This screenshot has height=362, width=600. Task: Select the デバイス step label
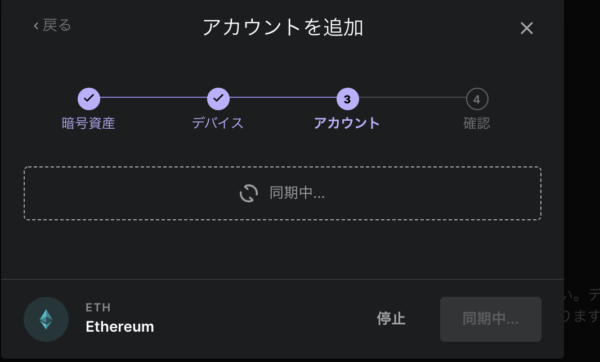click(x=218, y=123)
